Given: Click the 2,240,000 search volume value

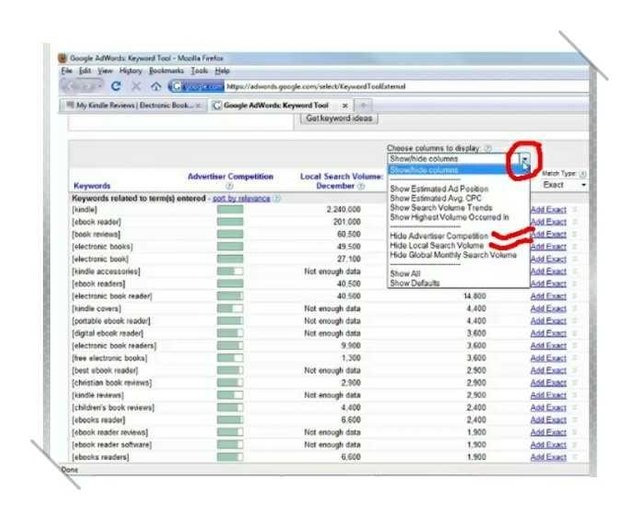Looking at the screenshot, I should (343, 209).
